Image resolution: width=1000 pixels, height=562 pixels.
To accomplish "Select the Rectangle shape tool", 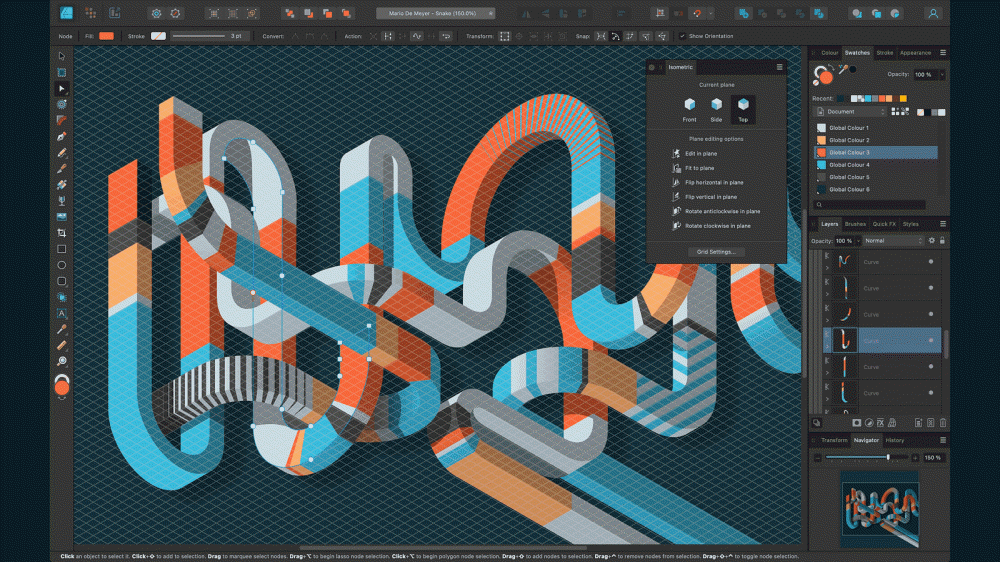I will [61, 249].
